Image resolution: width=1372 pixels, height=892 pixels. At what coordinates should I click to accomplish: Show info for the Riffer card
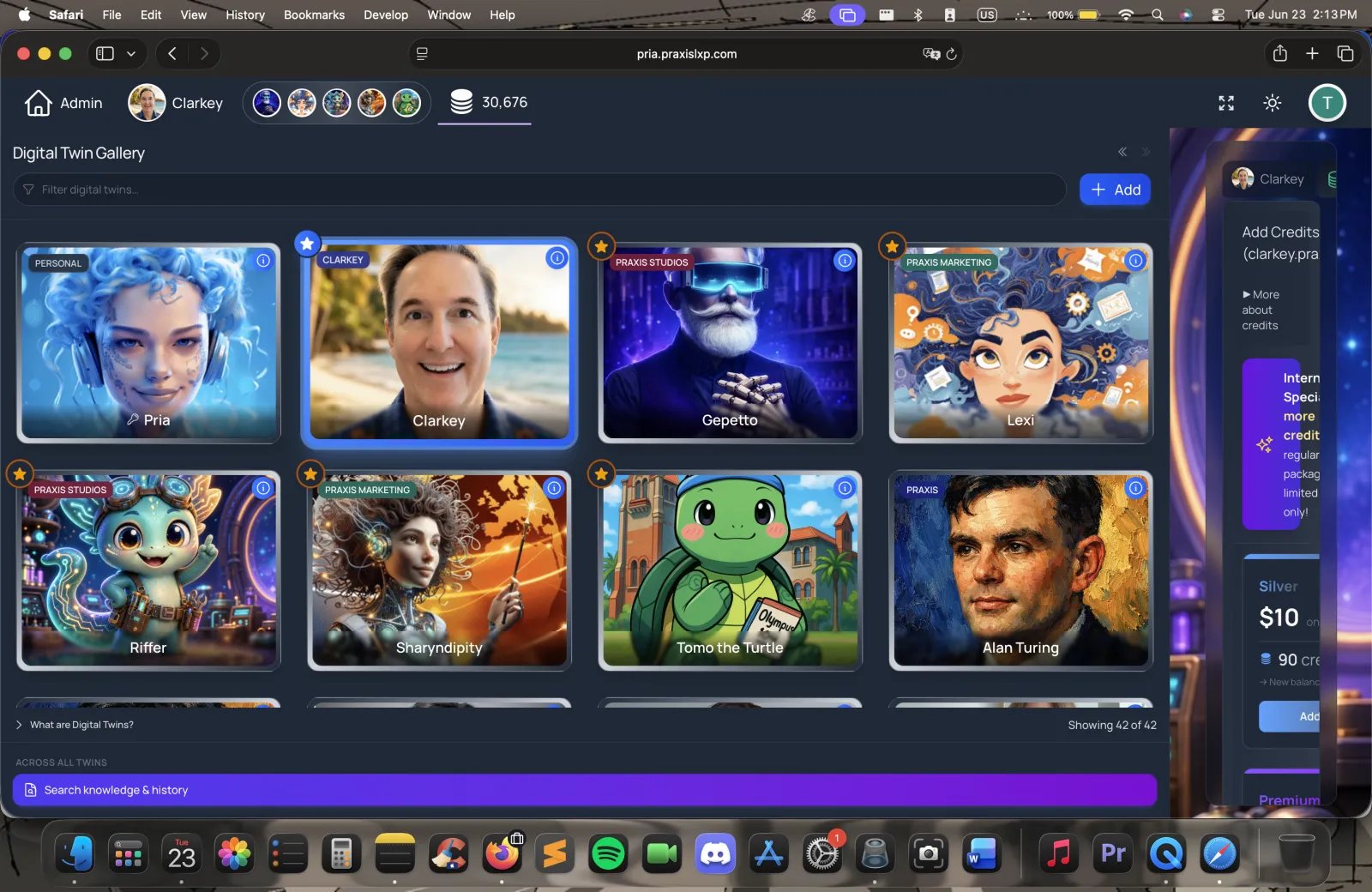263,487
